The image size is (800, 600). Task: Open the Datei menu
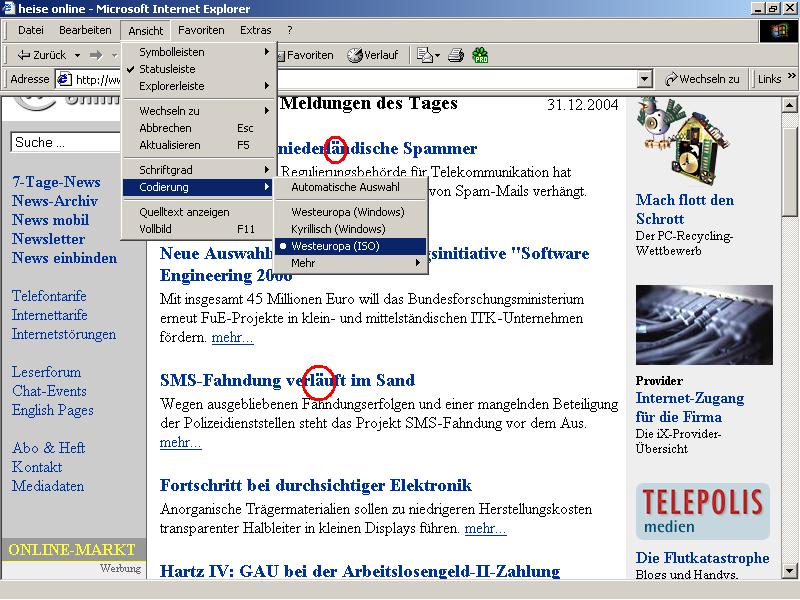pyautogui.click(x=31, y=30)
